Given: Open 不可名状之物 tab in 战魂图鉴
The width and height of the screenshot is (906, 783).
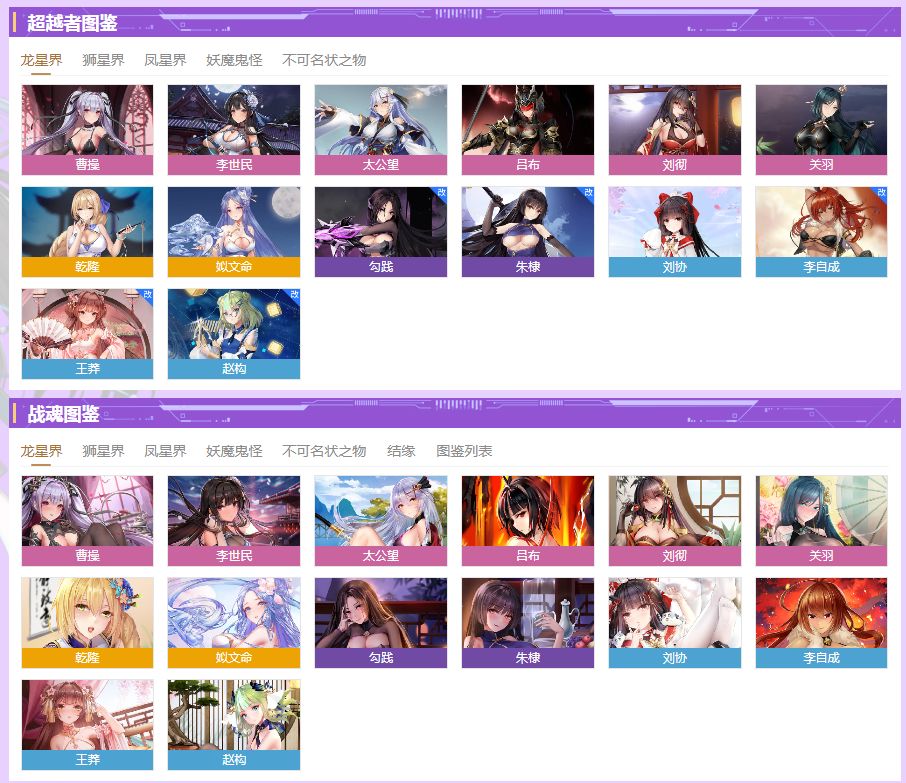Looking at the screenshot, I should 324,451.
